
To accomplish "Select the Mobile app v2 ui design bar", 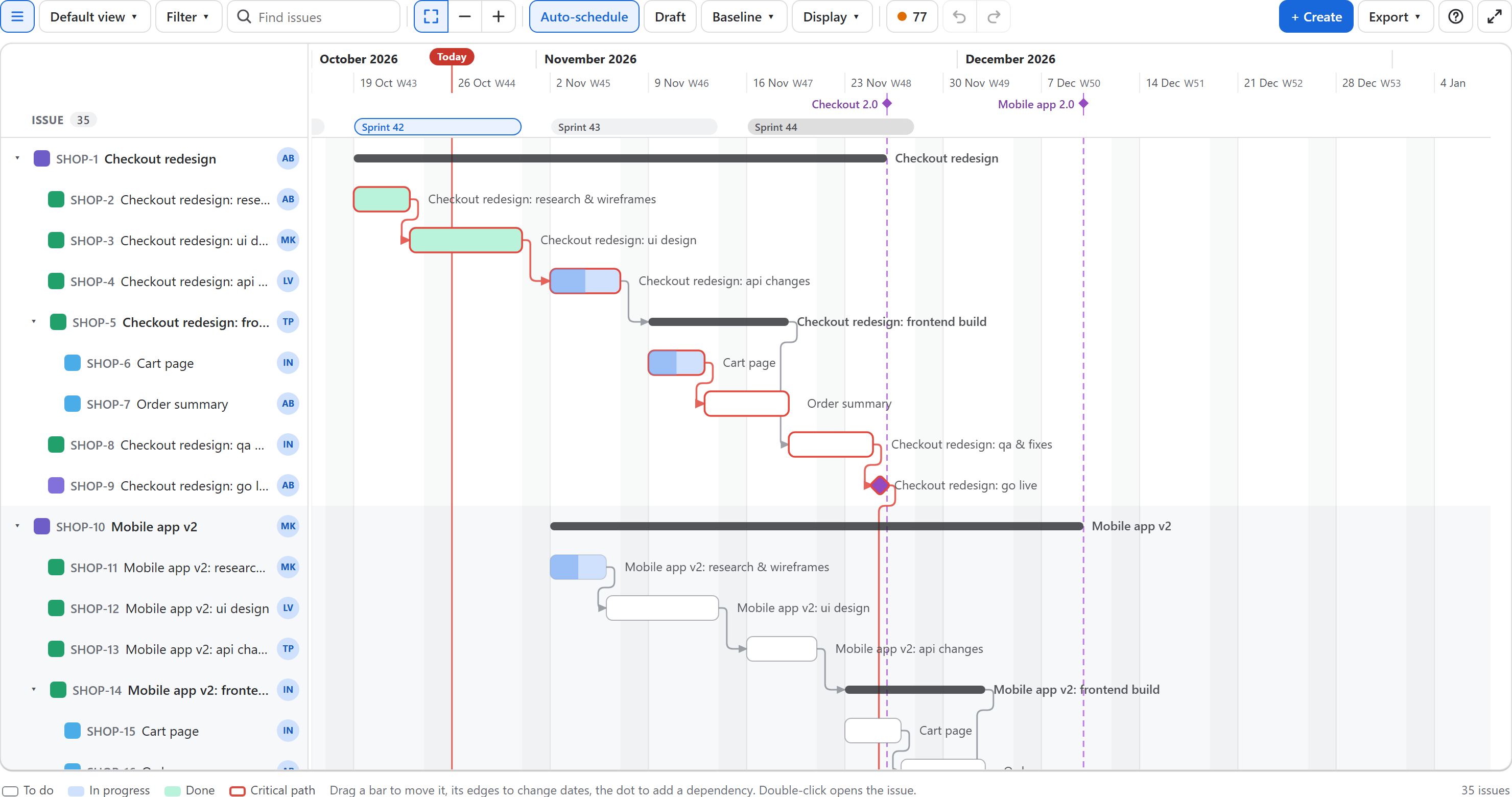I will [x=663, y=608].
